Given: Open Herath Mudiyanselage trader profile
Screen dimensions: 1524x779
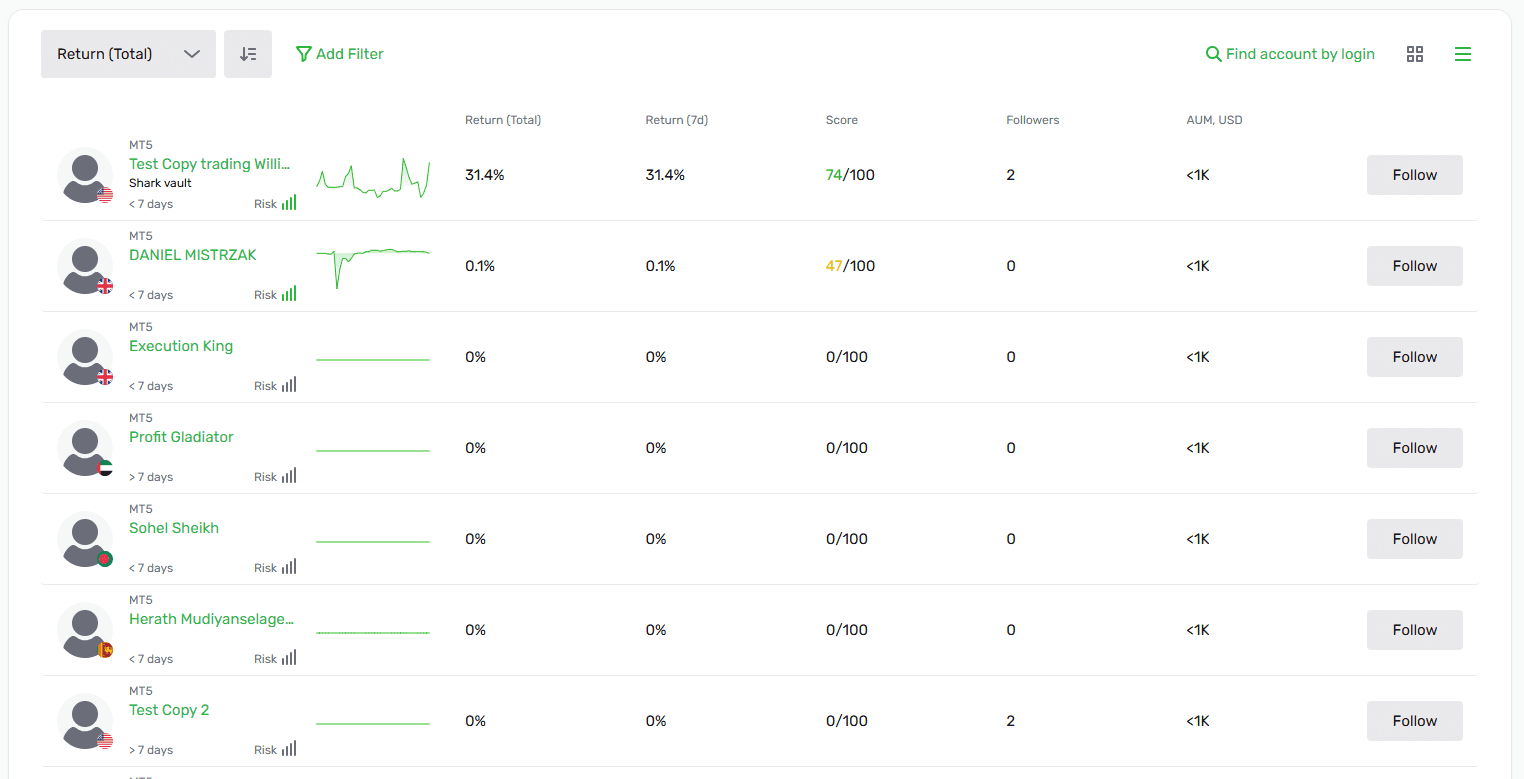Looking at the screenshot, I should click(x=211, y=619).
